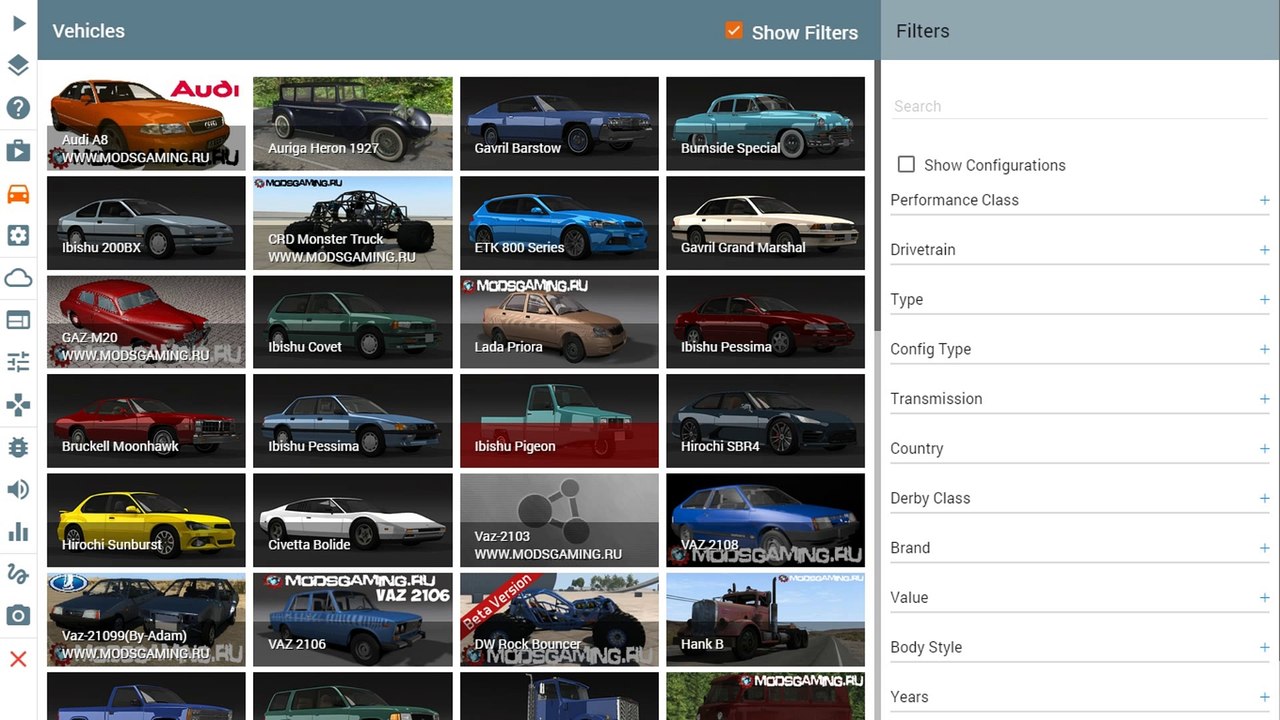Select the Vaz-2103 placeholder thumbnail
The height and width of the screenshot is (720, 1280).
pyautogui.click(x=559, y=520)
